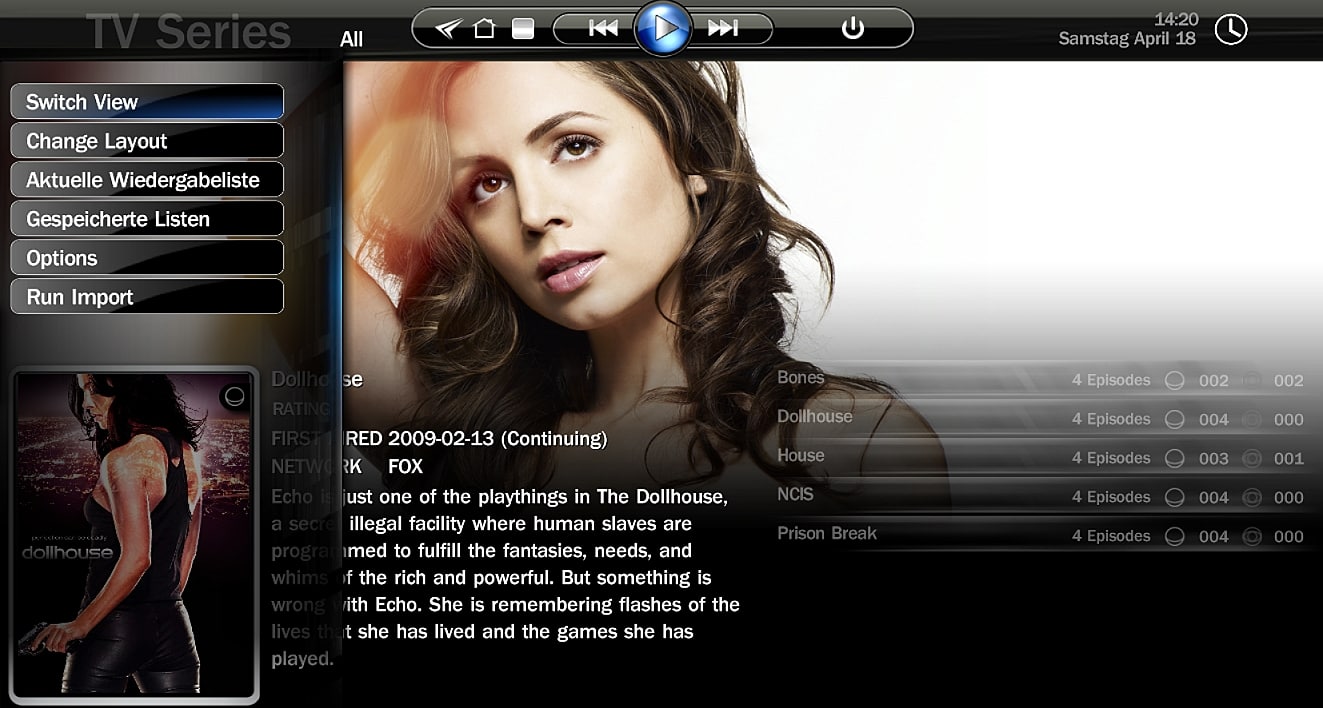Go to the home screen icon
1323x708 pixels.
click(x=484, y=28)
